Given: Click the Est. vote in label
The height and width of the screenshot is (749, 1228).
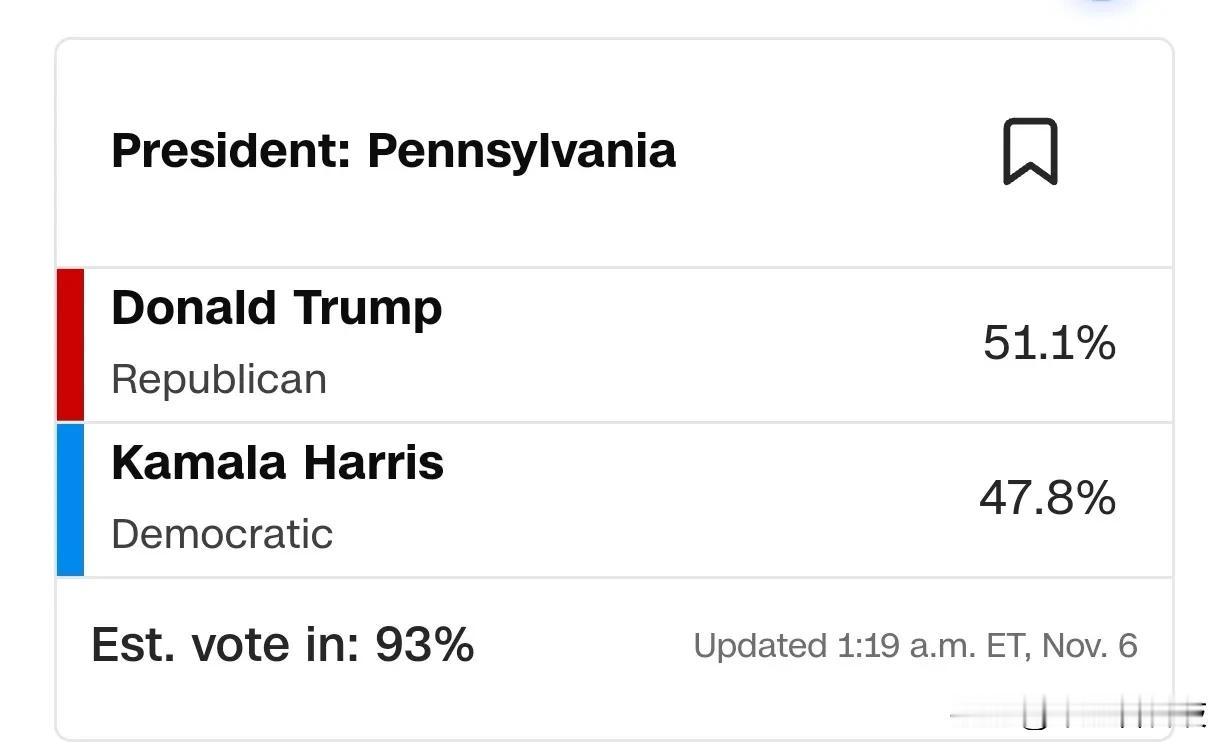Looking at the screenshot, I should click(226, 645).
